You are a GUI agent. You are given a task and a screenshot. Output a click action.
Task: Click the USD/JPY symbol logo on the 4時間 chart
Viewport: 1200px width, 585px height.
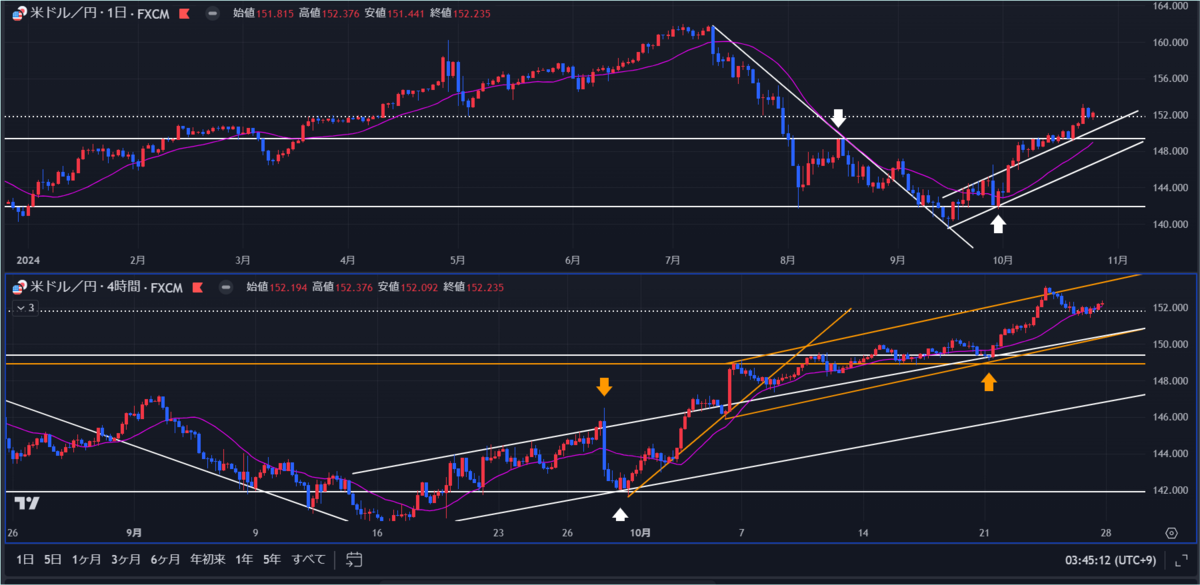point(19,287)
